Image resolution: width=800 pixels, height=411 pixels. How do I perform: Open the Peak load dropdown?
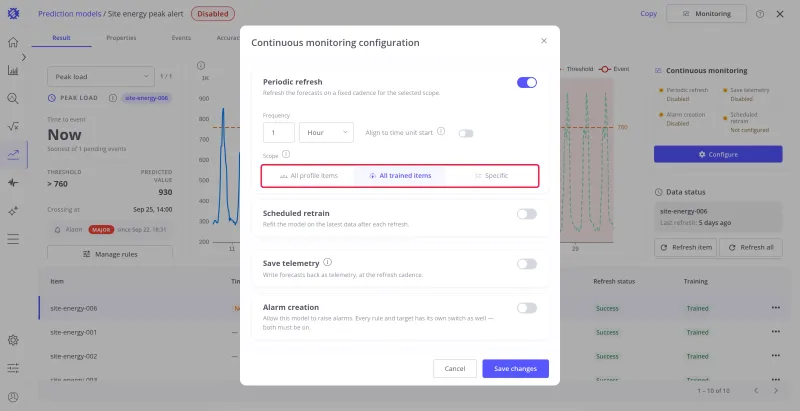(101, 76)
